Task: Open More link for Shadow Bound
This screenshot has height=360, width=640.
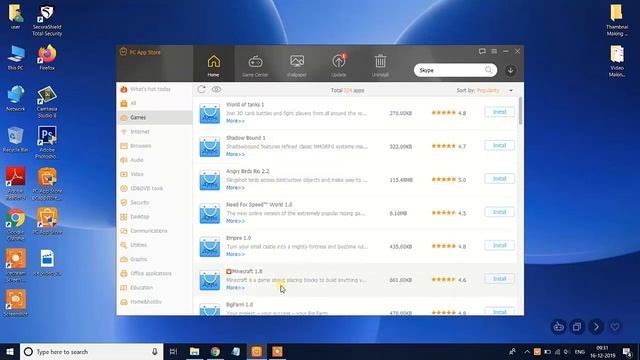Action: (x=236, y=154)
